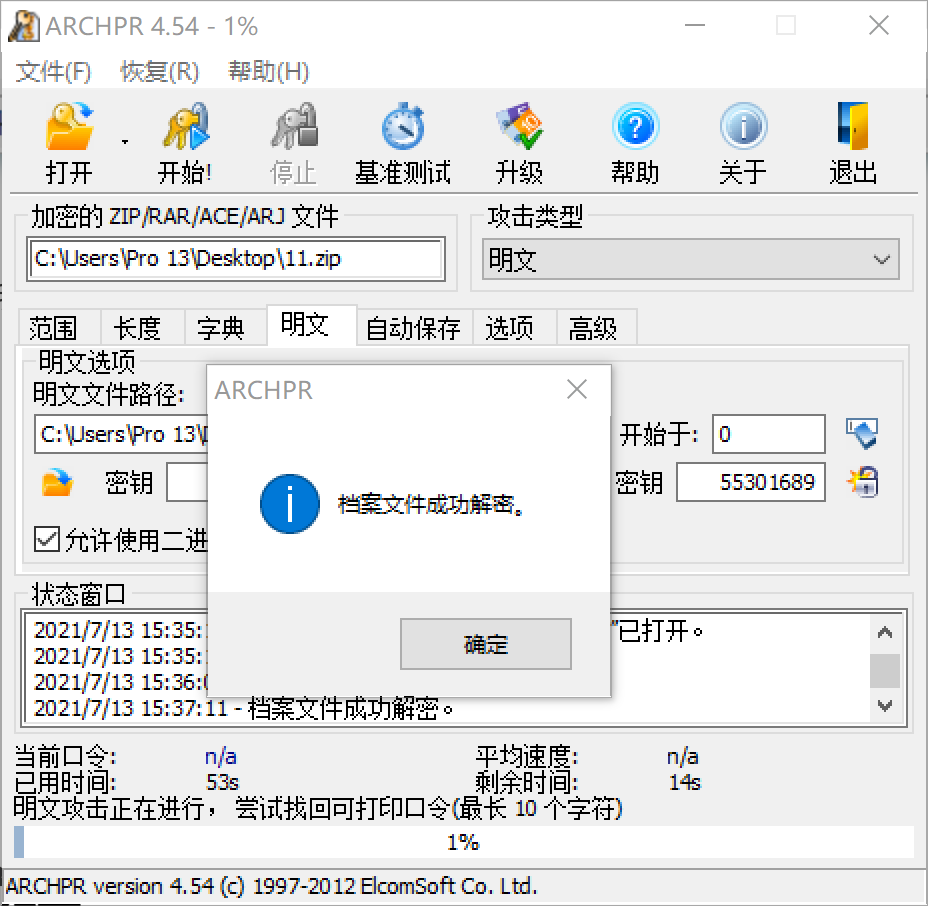Click the blue info icon in dialog
This screenshot has width=928, height=906.
(x=290, y=504)
